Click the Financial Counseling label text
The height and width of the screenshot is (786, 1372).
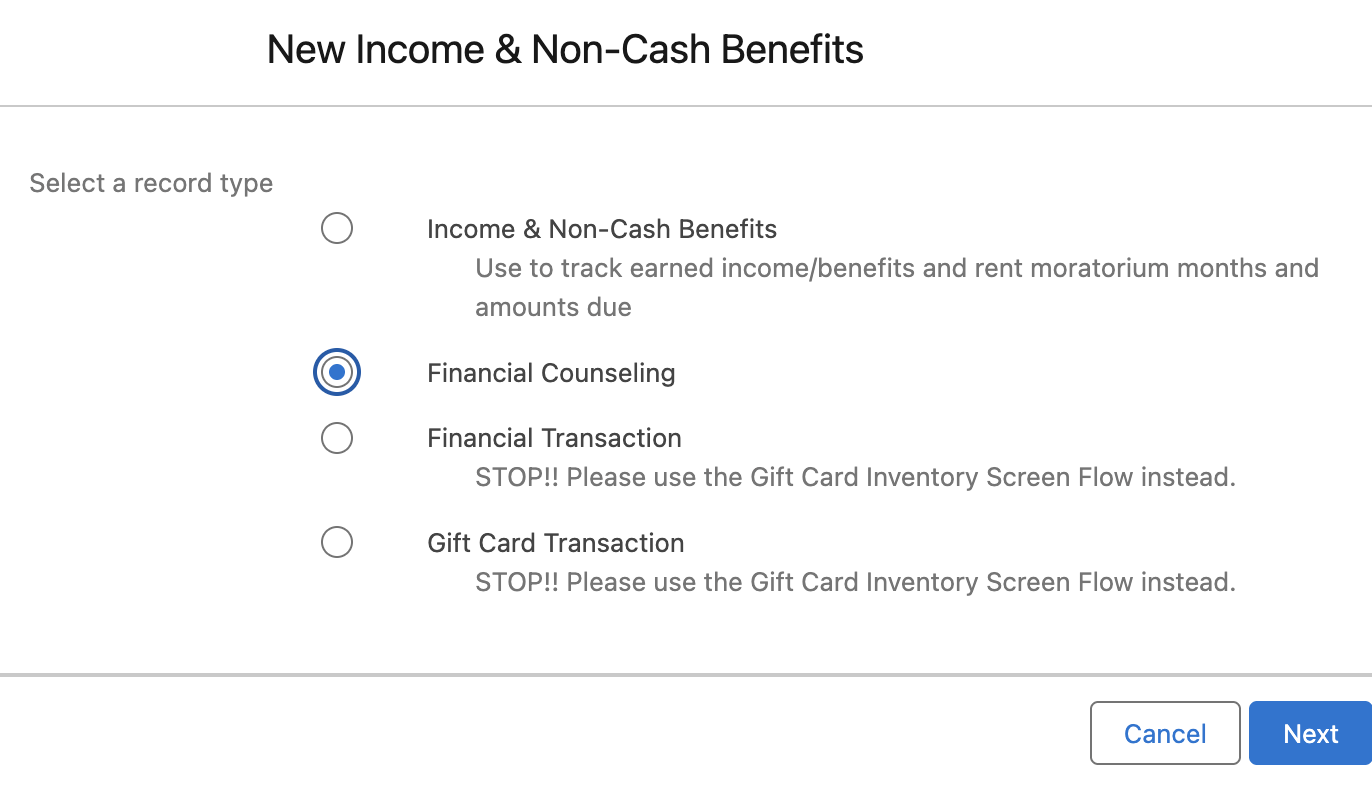(x=551, y=374)
